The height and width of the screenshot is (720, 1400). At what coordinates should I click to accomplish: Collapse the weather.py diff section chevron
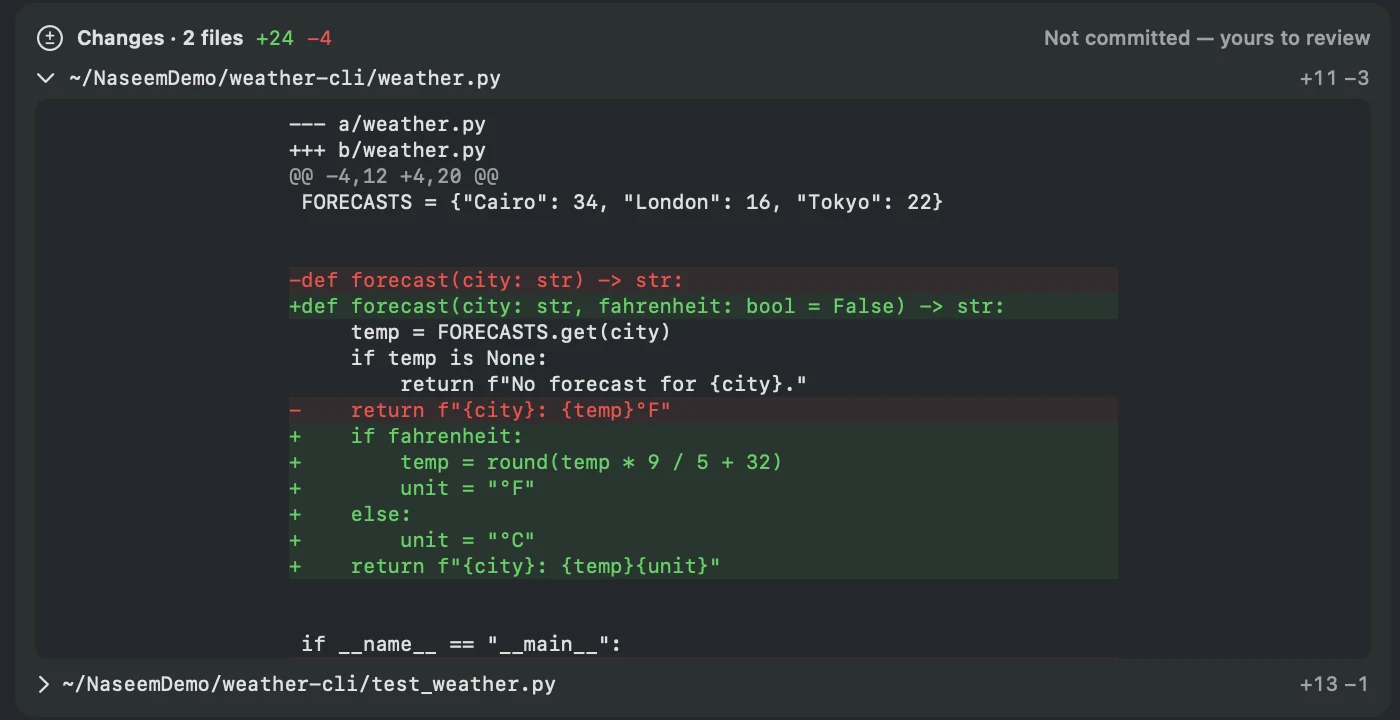click(45, 78)
